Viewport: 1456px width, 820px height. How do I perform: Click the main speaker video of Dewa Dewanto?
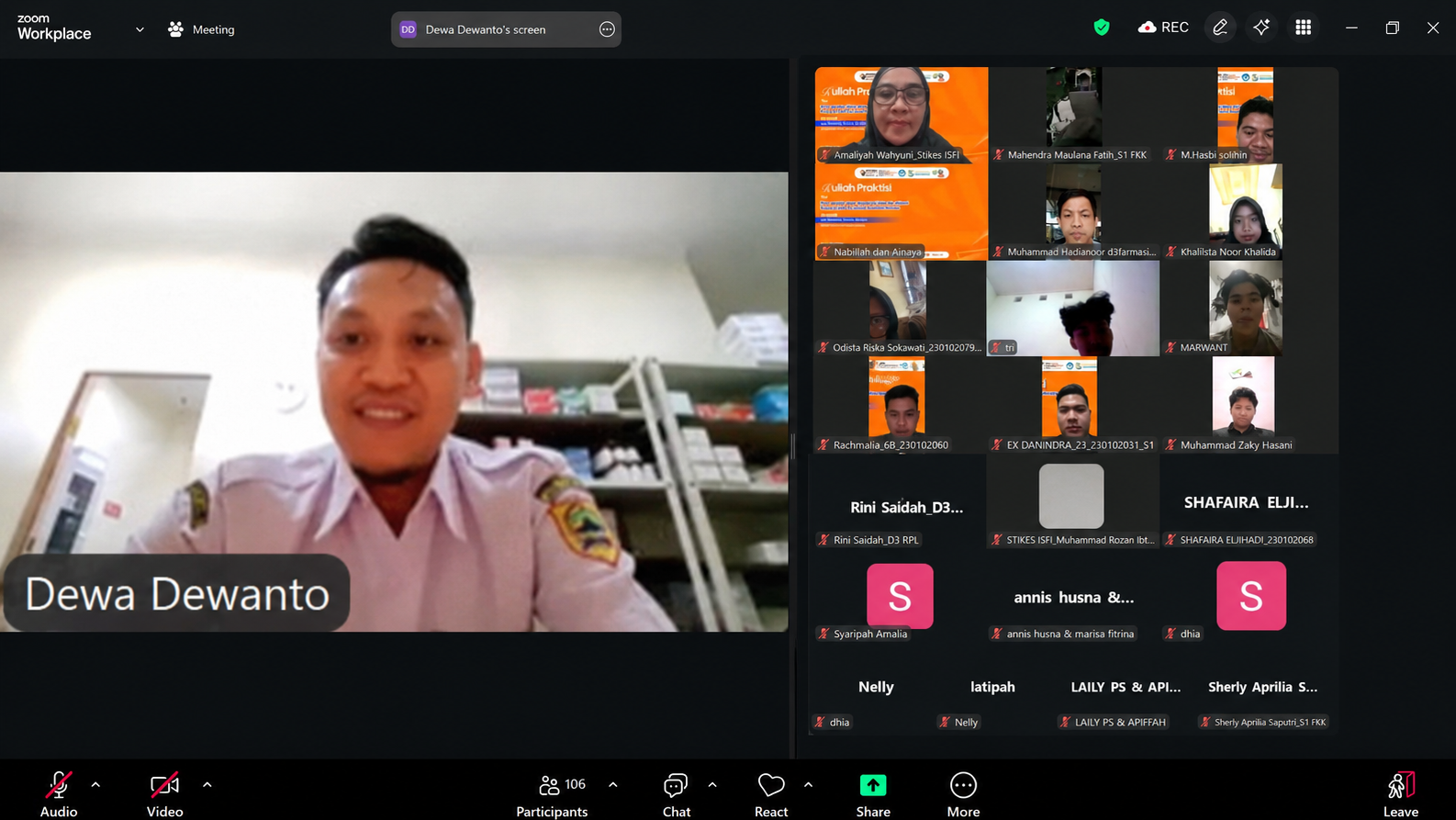click(394, 401)
